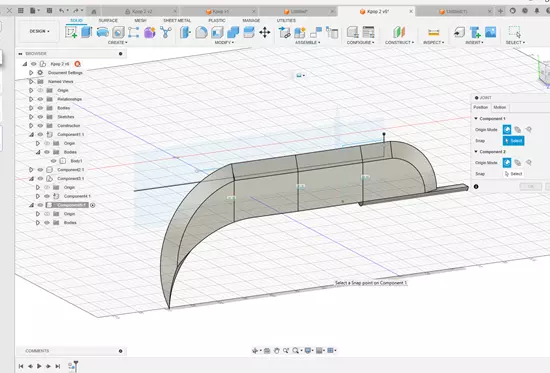Click the Save icon in top bar

click(49, 11)
